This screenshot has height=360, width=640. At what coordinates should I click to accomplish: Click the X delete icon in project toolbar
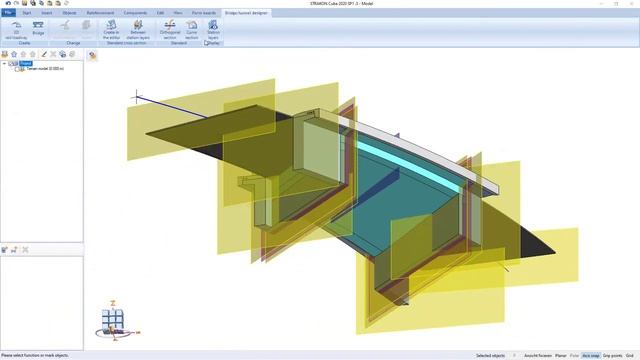pos(53,54)
